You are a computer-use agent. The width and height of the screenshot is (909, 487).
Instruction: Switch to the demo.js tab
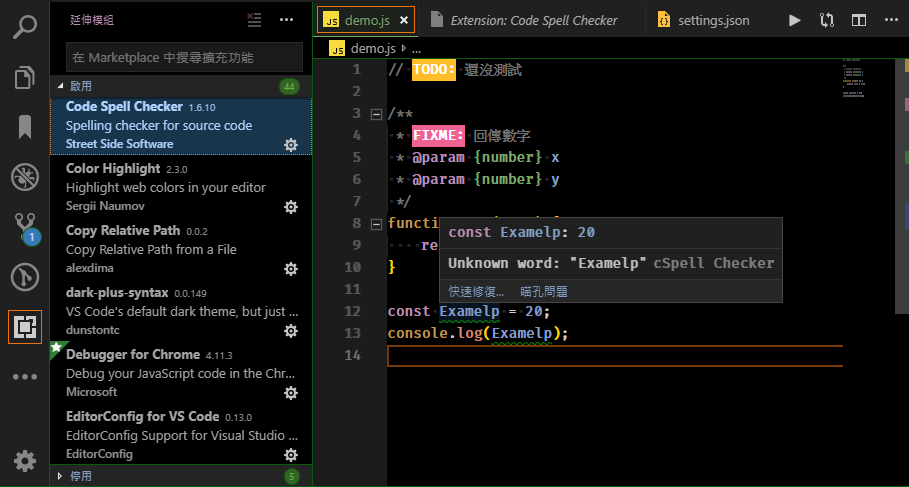click(365, 20)
